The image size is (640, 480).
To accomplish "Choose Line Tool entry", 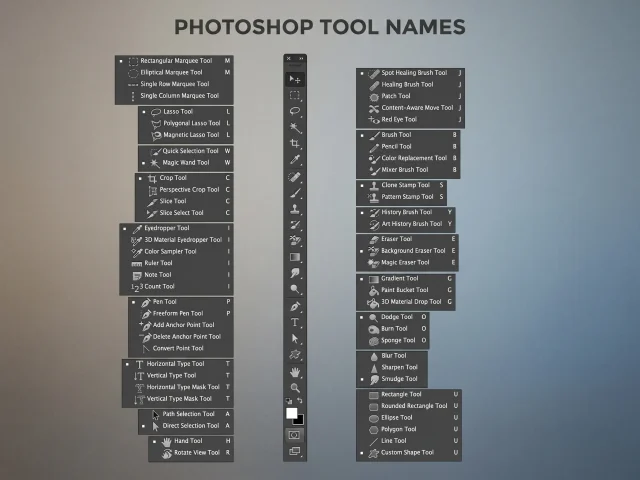I will [409, 441].
